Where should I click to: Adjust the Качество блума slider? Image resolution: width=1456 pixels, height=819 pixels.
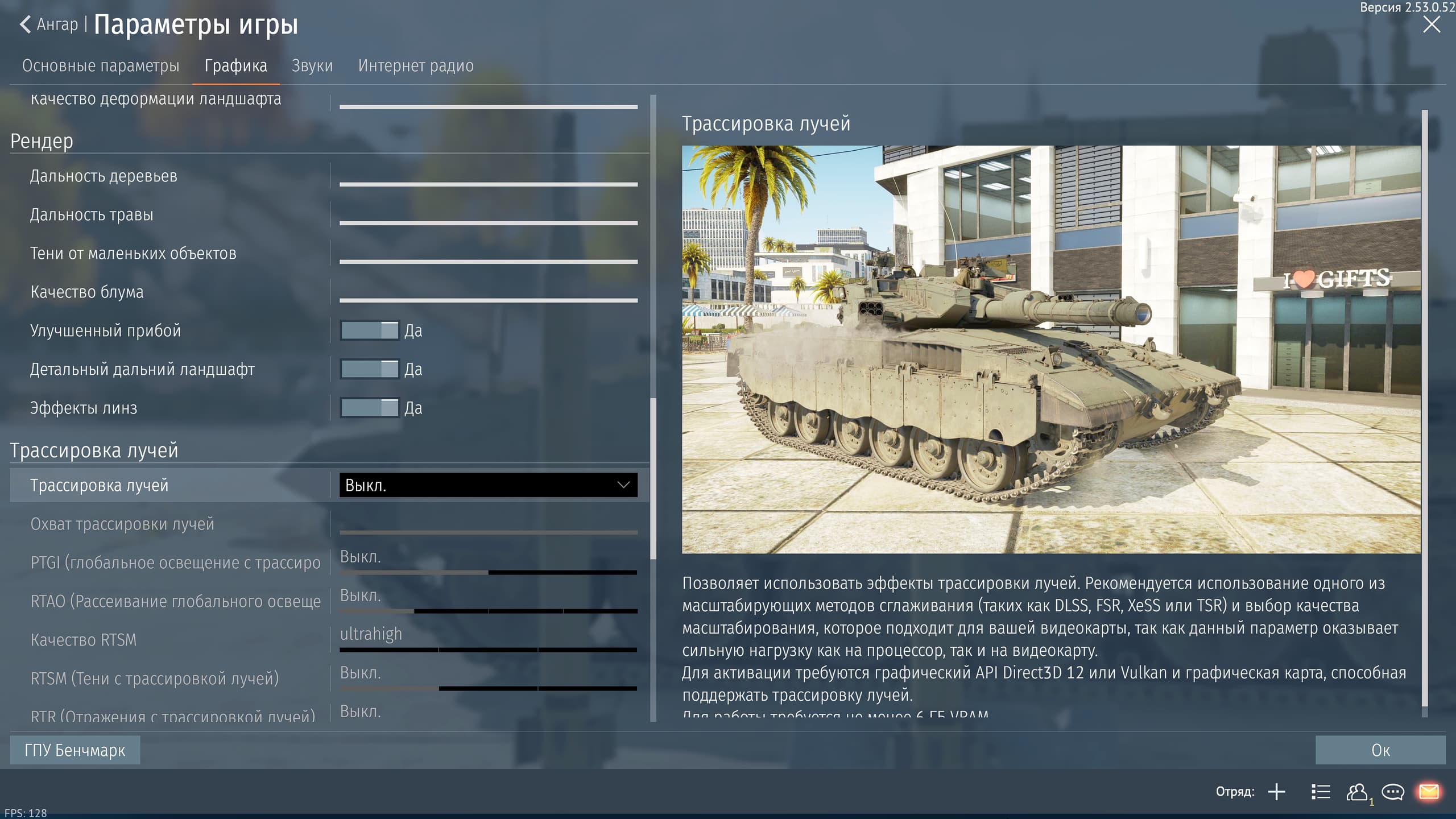click(x=488, y=300)
